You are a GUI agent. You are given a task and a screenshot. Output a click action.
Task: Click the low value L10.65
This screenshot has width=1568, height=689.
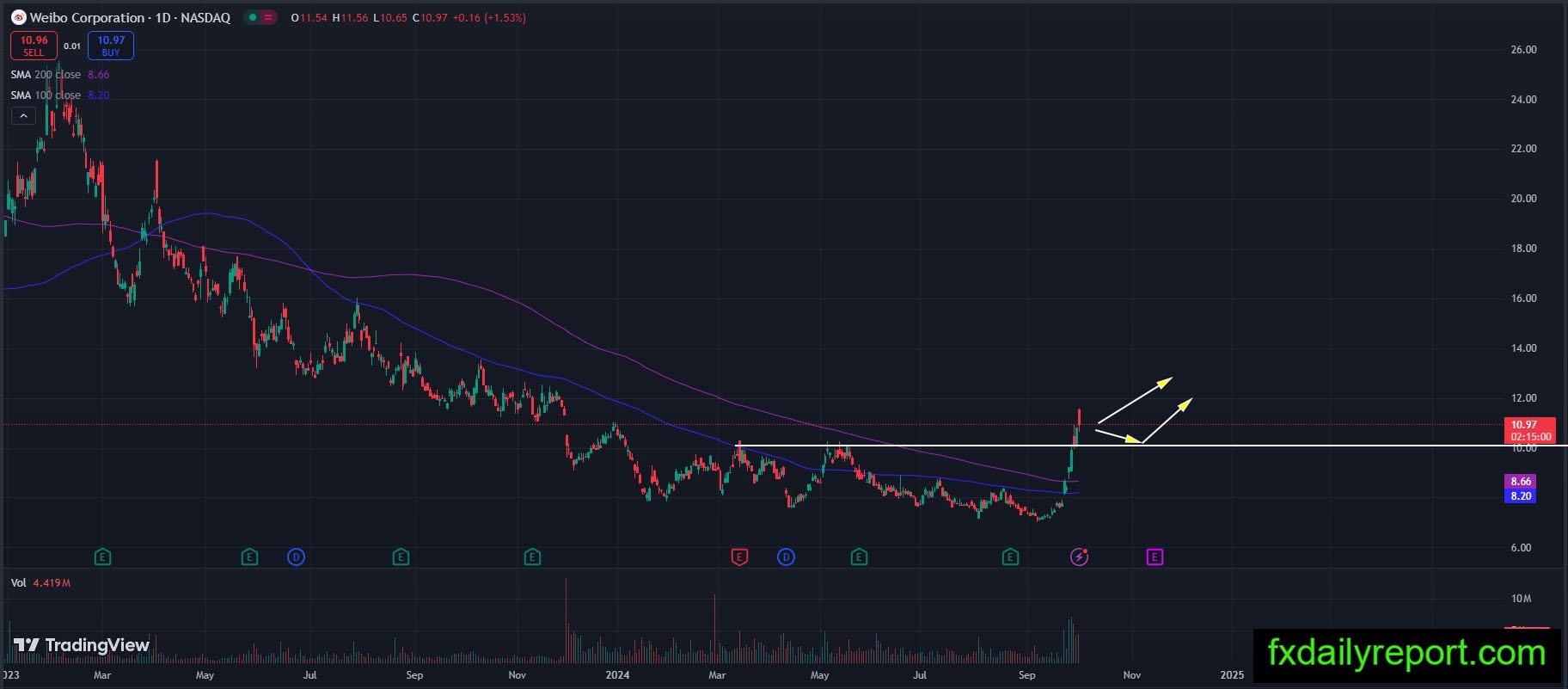(390, 18)
